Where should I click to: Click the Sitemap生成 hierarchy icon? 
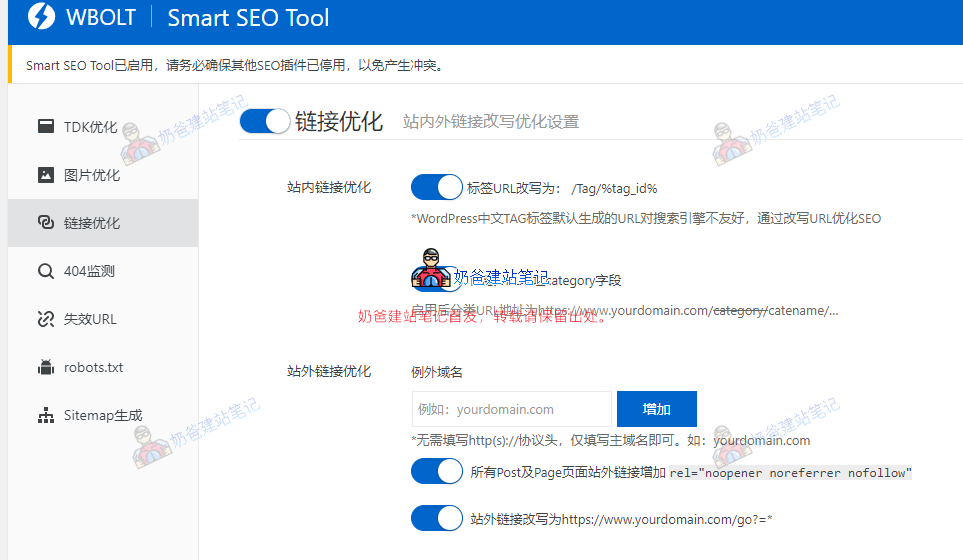(x=45, y=415)
